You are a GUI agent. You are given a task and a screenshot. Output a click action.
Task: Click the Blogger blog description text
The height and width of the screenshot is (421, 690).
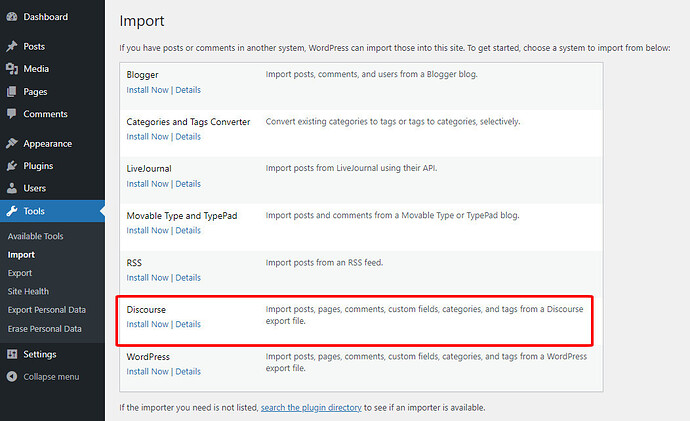[x=371, y=74]
